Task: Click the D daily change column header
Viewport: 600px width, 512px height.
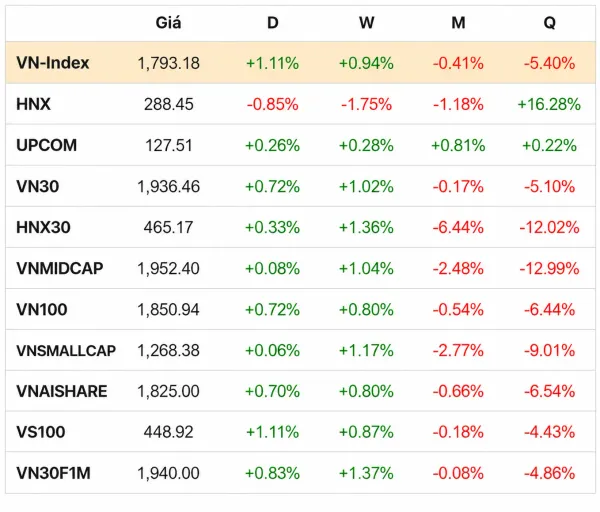Action: (x=272, y=23)
